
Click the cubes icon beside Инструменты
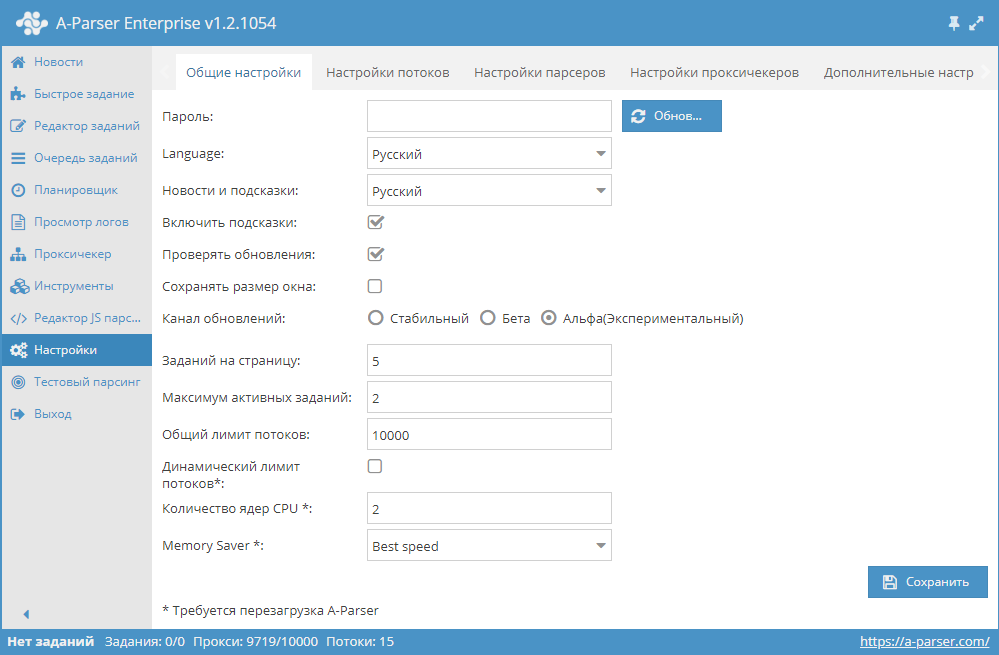click(19, 286)
